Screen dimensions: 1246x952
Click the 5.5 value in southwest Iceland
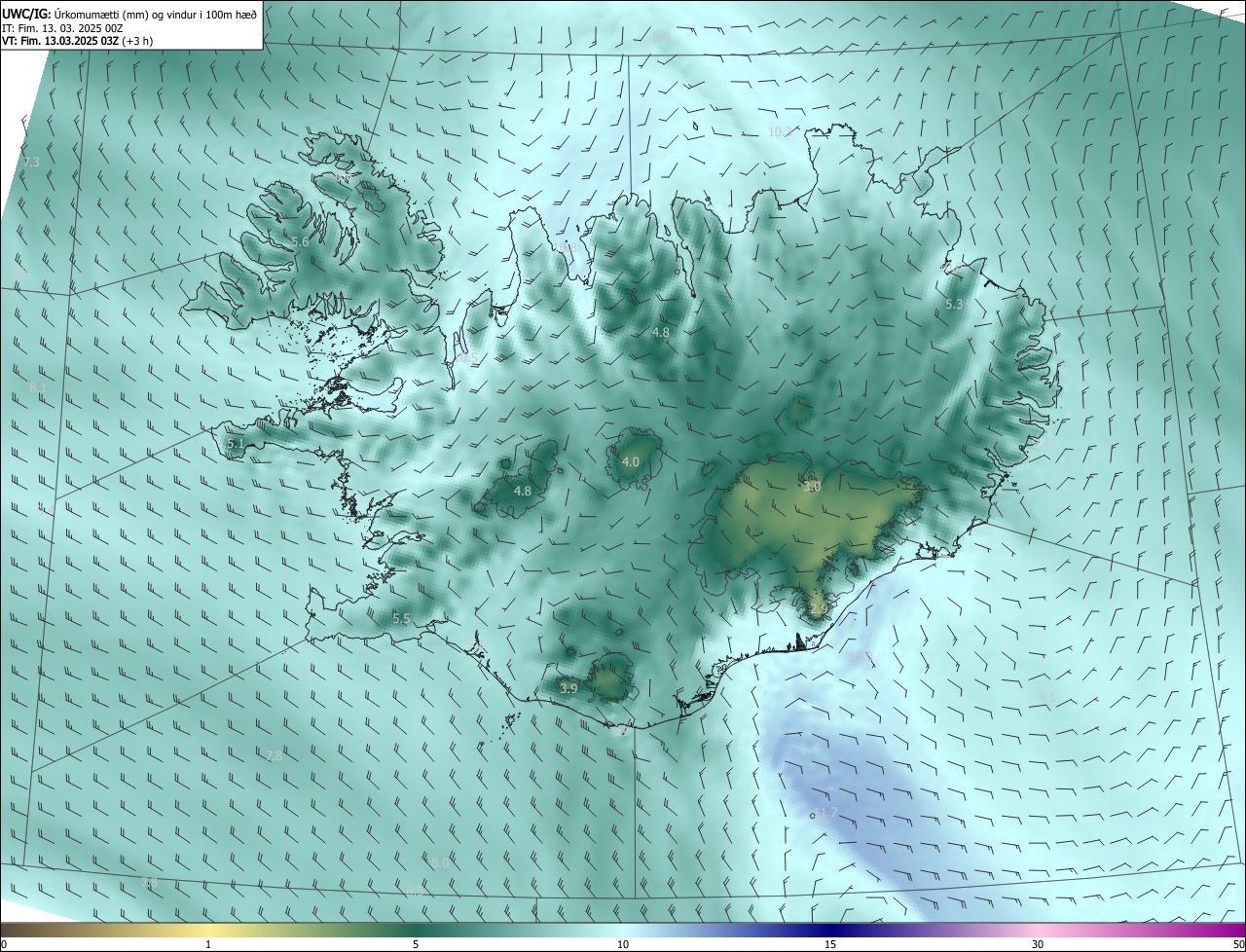tap(401, 618)
